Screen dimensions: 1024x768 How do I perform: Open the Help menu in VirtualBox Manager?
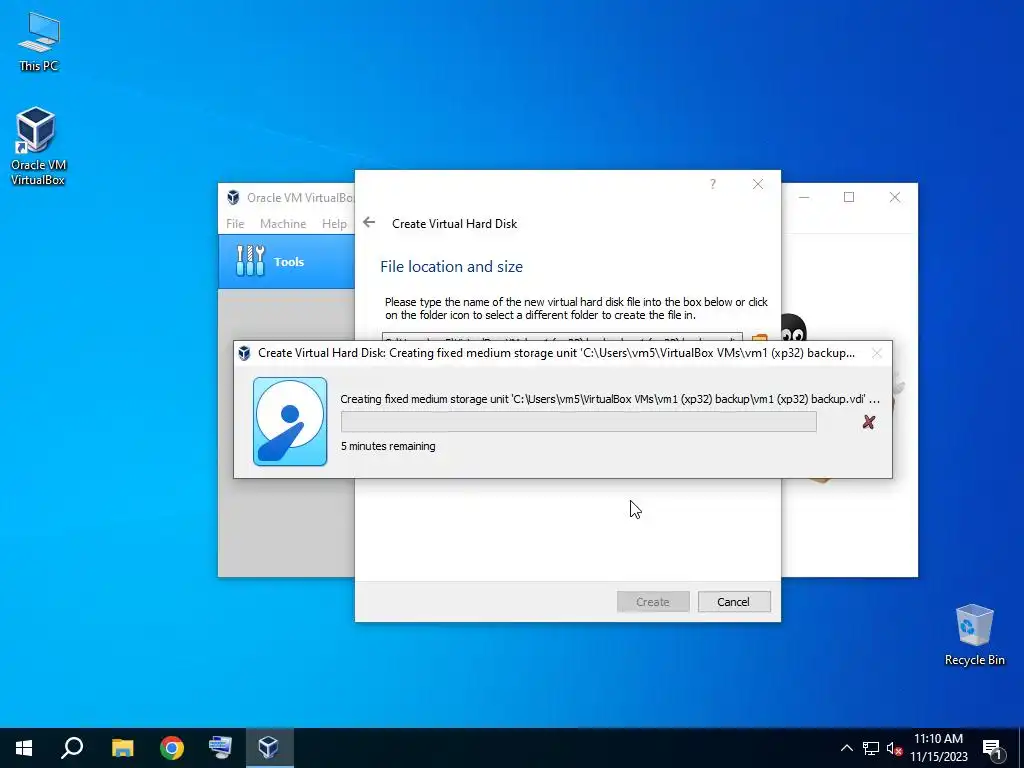coord(334,223)
